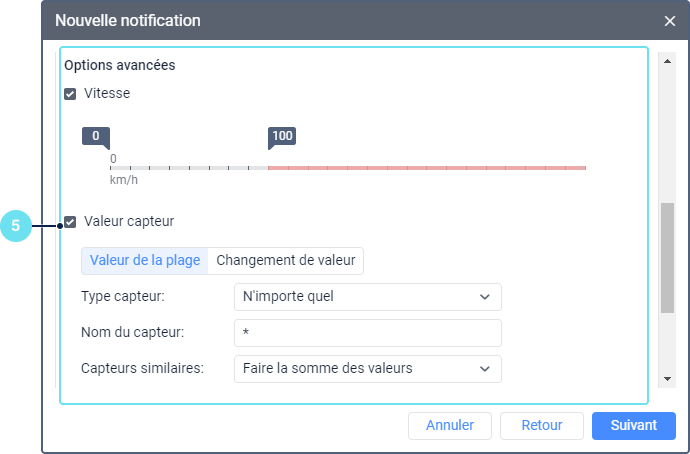Click the 0 minimum speed handle
This screenshot has width=690, height=454.
tap(96, 137)
